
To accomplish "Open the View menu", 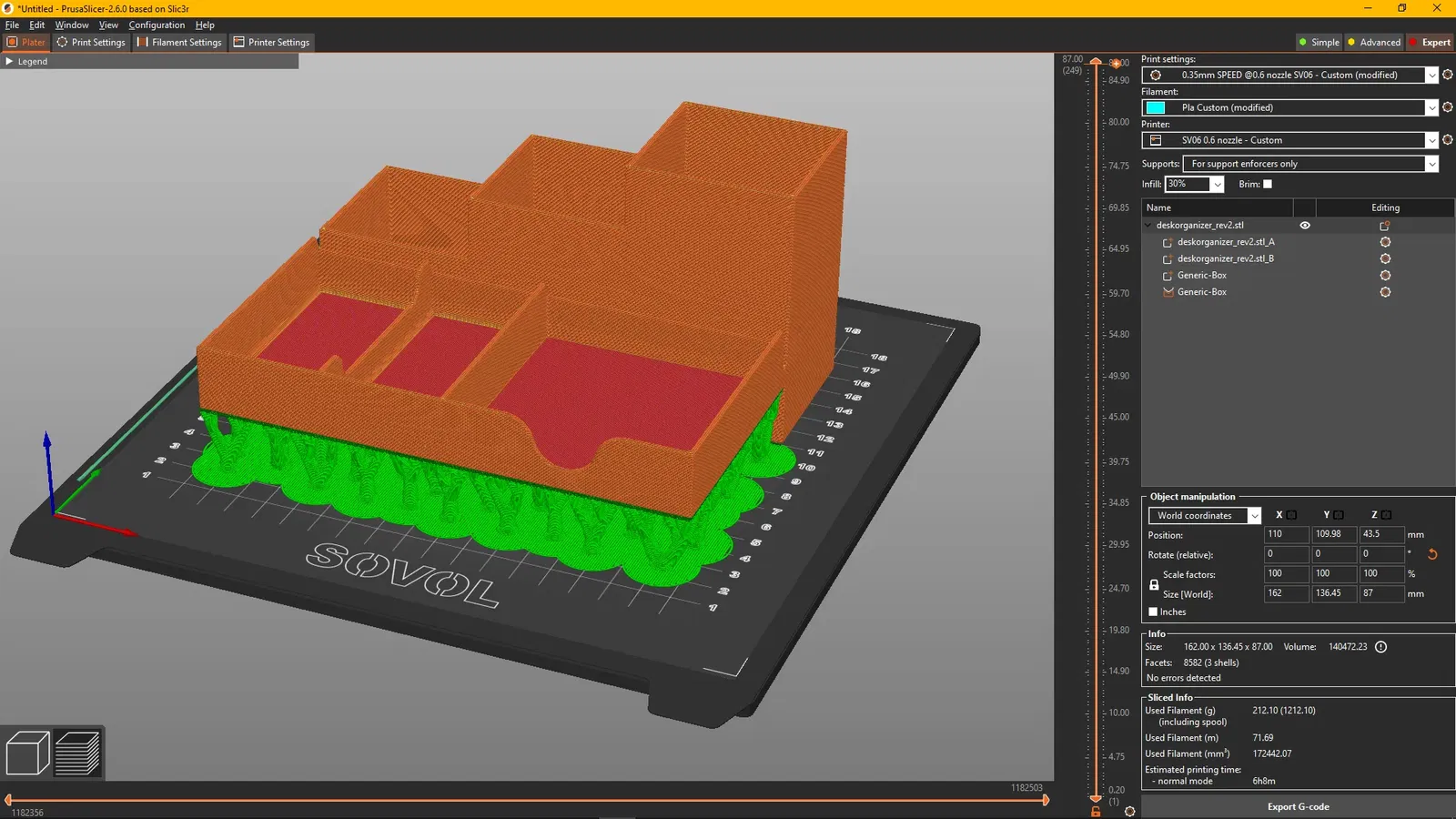I will tap(108, 25).
